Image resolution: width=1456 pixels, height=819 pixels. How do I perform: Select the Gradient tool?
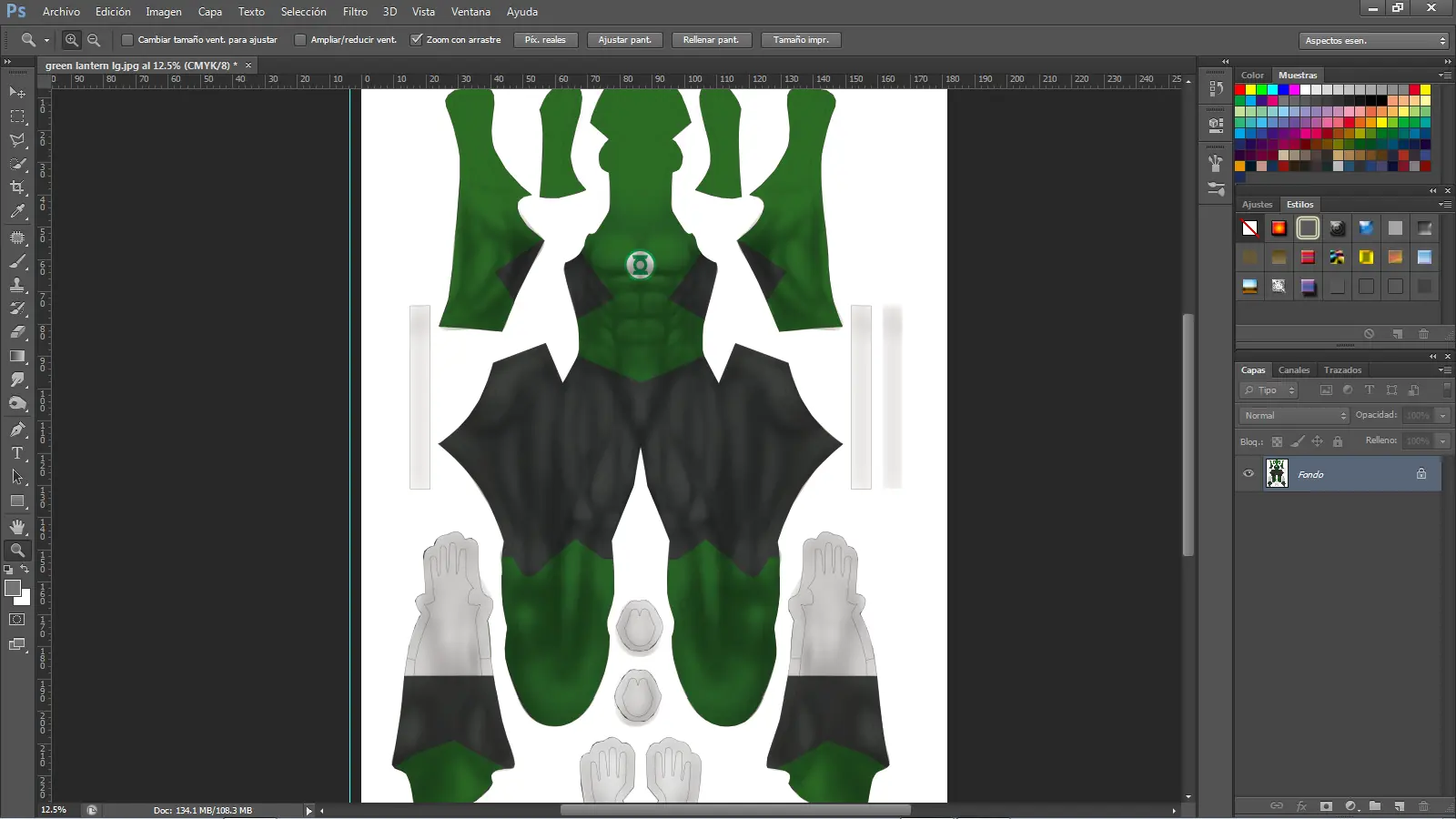pos(17,356)
